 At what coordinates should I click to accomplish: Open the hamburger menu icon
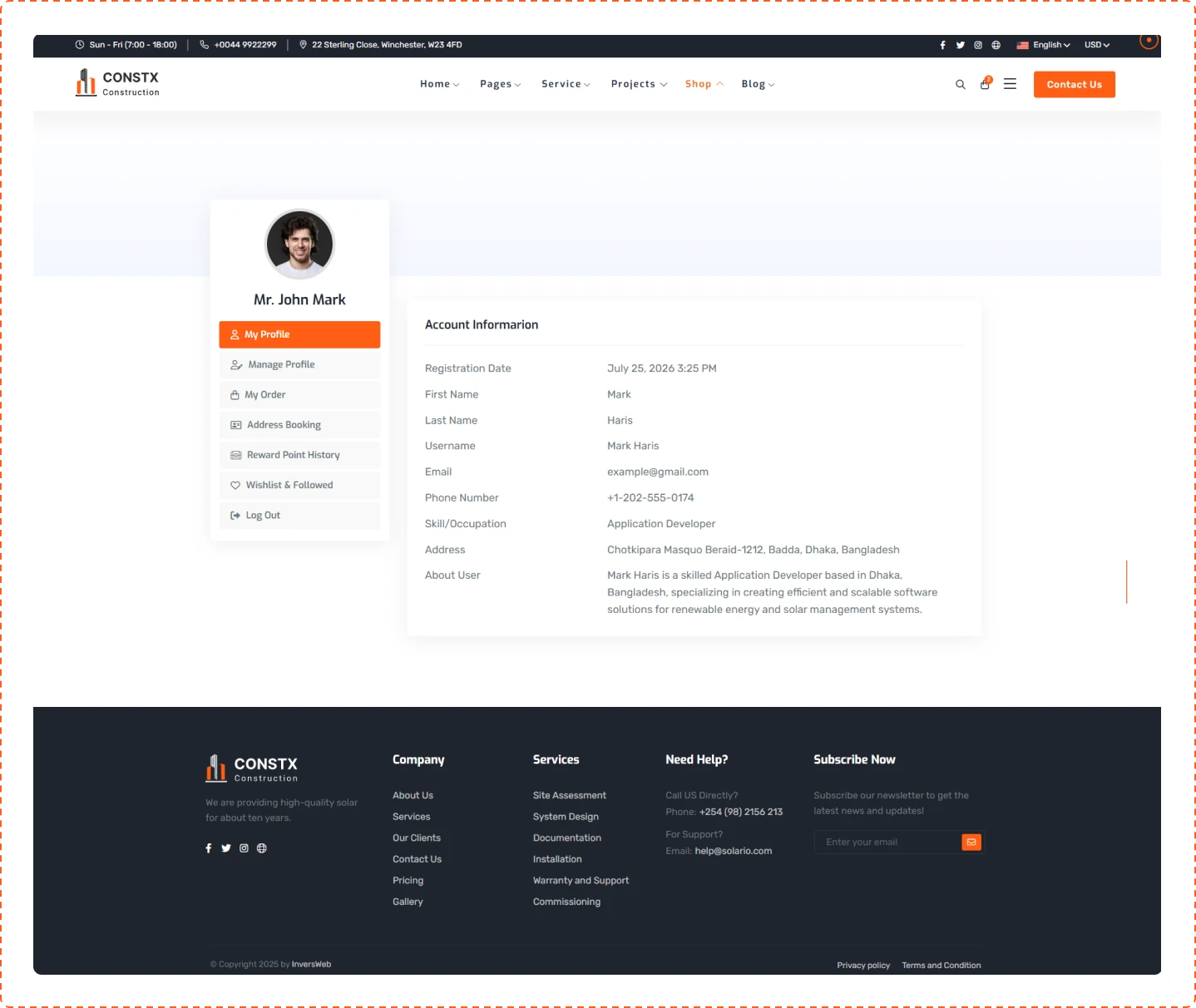[1010, 84]
